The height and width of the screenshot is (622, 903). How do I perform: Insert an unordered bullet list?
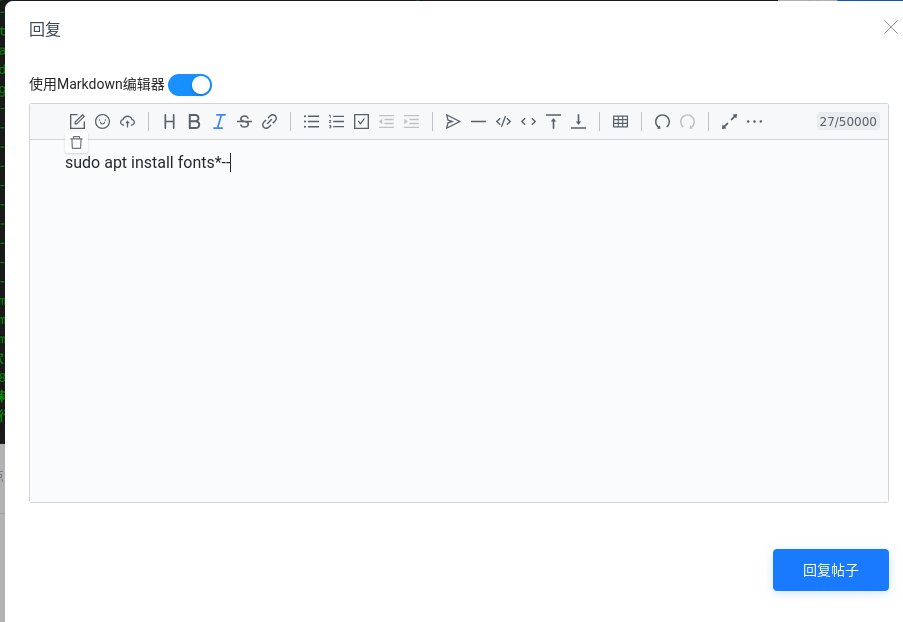pyautogui.click(x=312, y=122)
